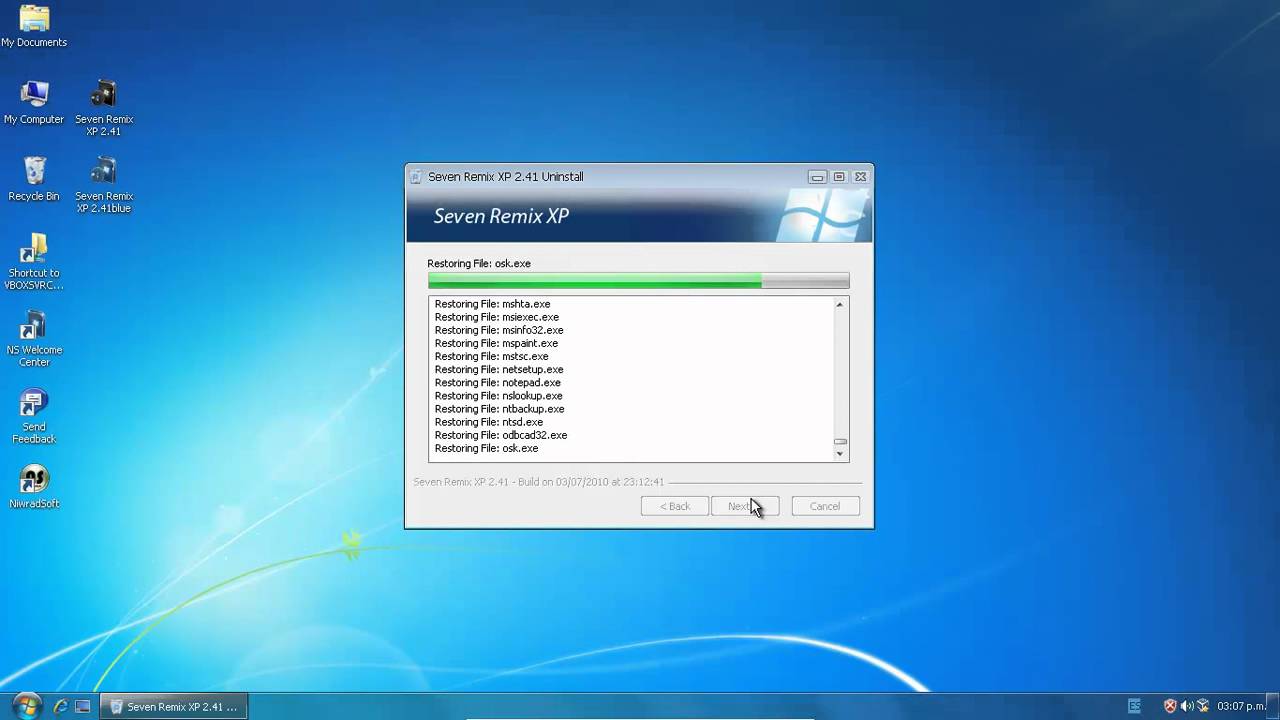Select the Recycle Bin icon
The image size is (1280, 720).
[x=34, y=179]
